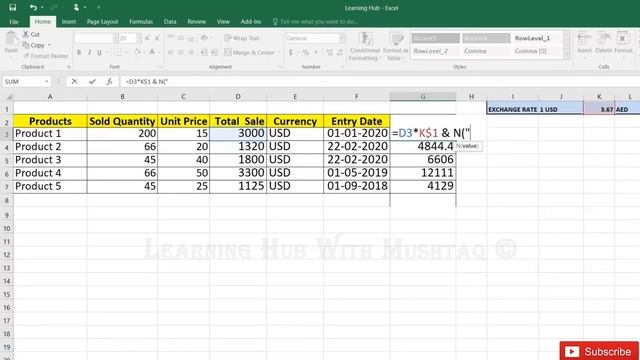Cancel the formula with the X button
This screenshot has height=360, width=640.
[x=74, y=82]
